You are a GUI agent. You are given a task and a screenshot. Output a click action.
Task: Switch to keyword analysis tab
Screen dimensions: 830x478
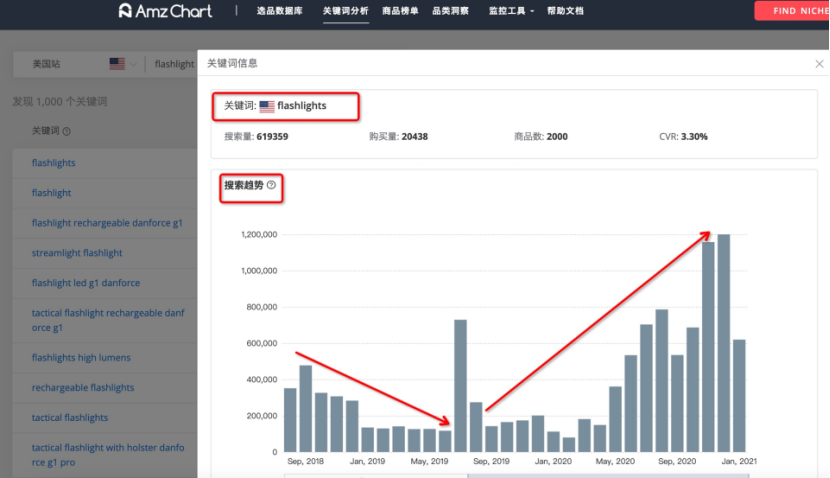[x=345, y=11]
